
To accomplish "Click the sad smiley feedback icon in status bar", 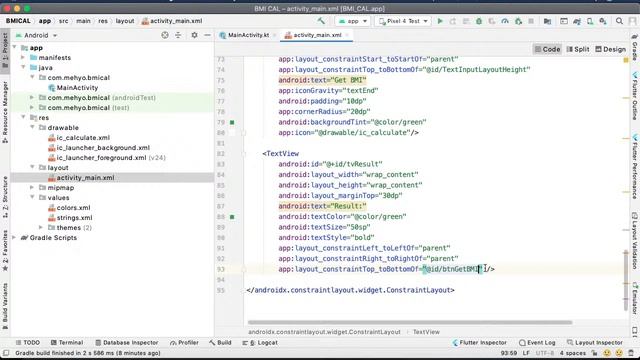I will point(619,353).
